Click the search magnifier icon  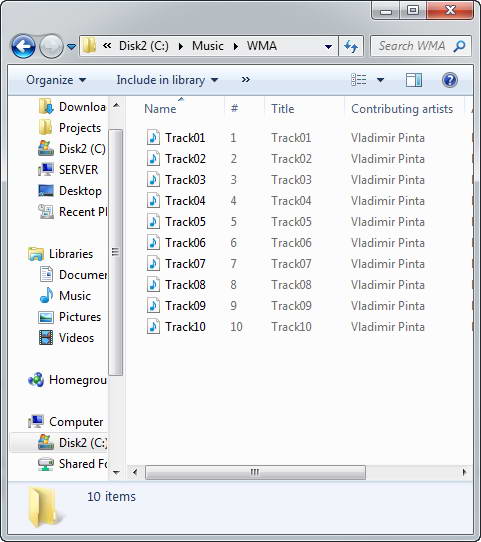tap(459, 46)
